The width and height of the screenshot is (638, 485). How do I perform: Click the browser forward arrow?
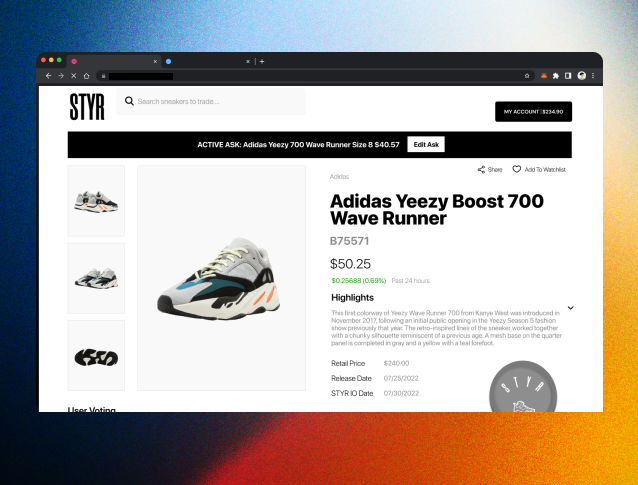pos(61,76)
